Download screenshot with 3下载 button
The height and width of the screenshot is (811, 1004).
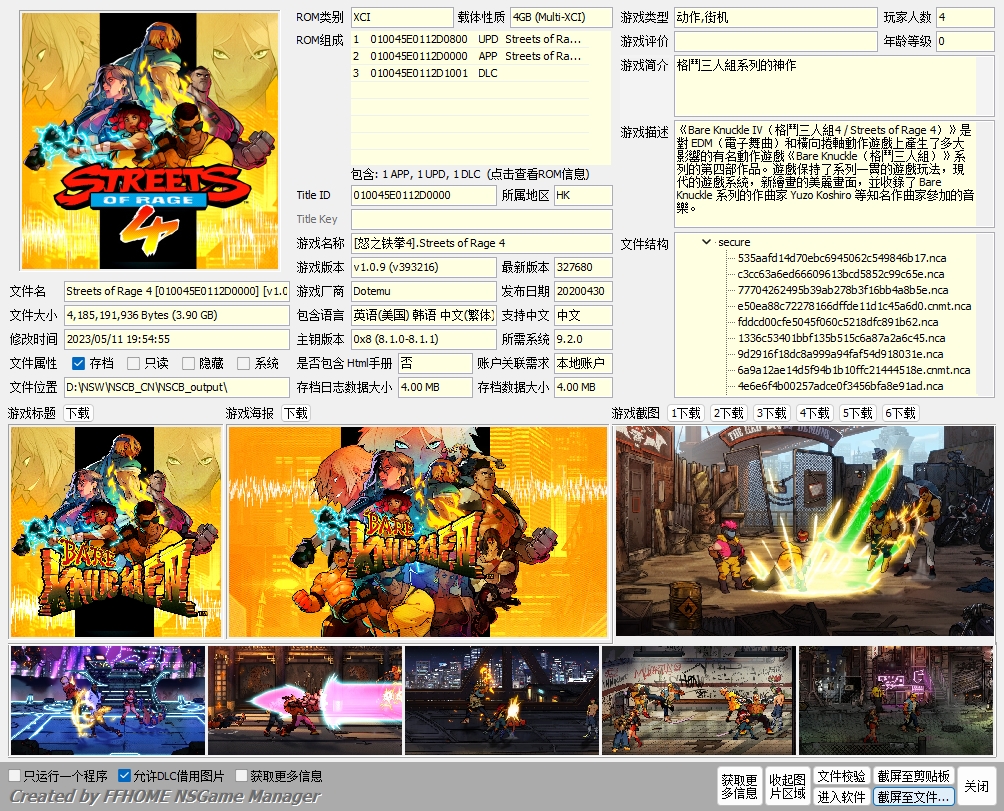click(772, 414)
